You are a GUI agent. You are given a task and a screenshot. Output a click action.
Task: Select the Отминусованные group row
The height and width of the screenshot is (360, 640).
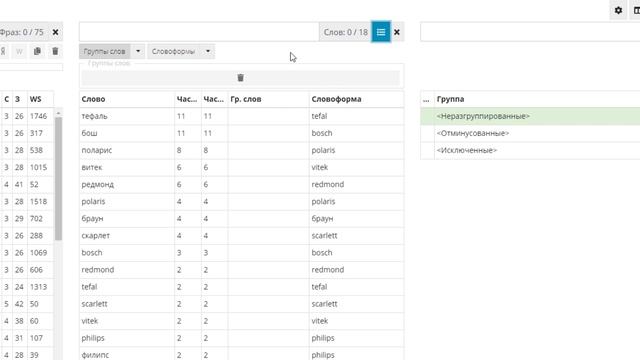point(530,133)
